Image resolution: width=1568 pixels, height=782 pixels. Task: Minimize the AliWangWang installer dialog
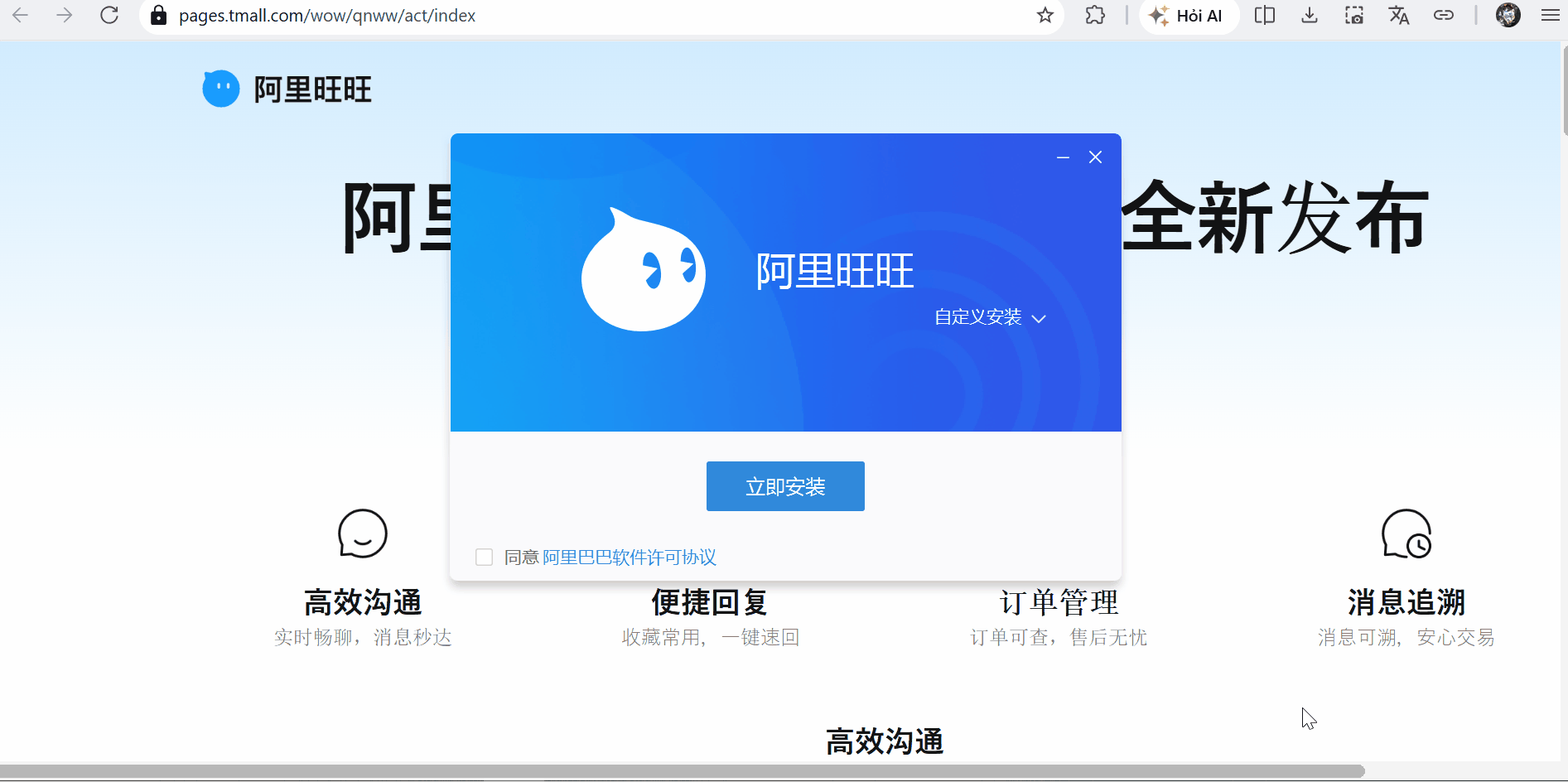1063,157
